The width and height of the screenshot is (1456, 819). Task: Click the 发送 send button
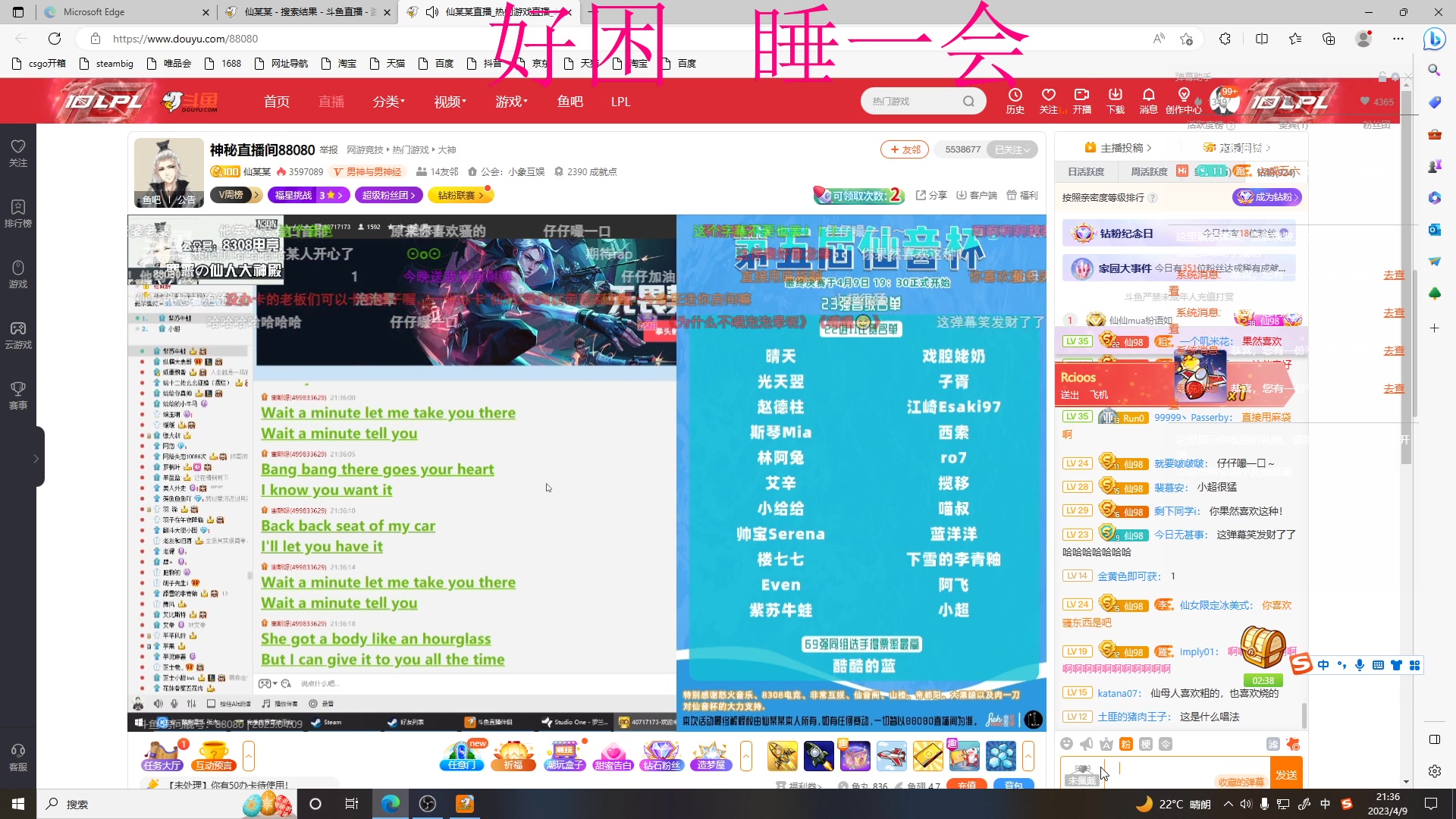1286,774
